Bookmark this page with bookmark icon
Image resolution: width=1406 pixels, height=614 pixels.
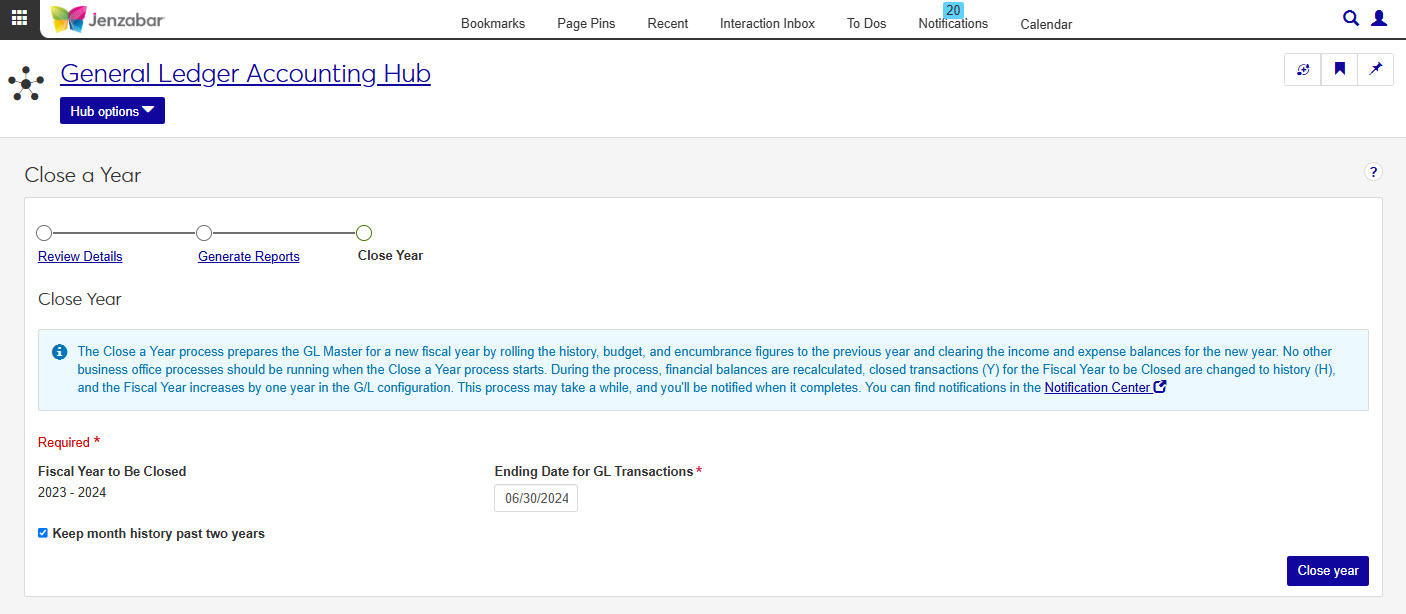pos(1340,70)
